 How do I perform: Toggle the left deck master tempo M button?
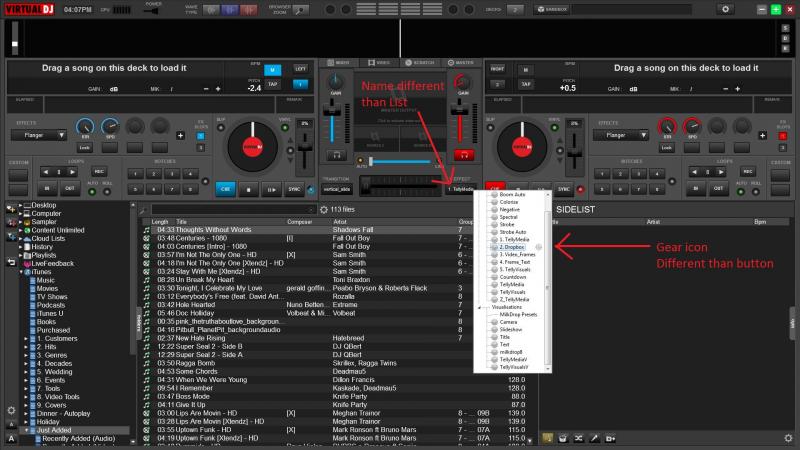272,70
